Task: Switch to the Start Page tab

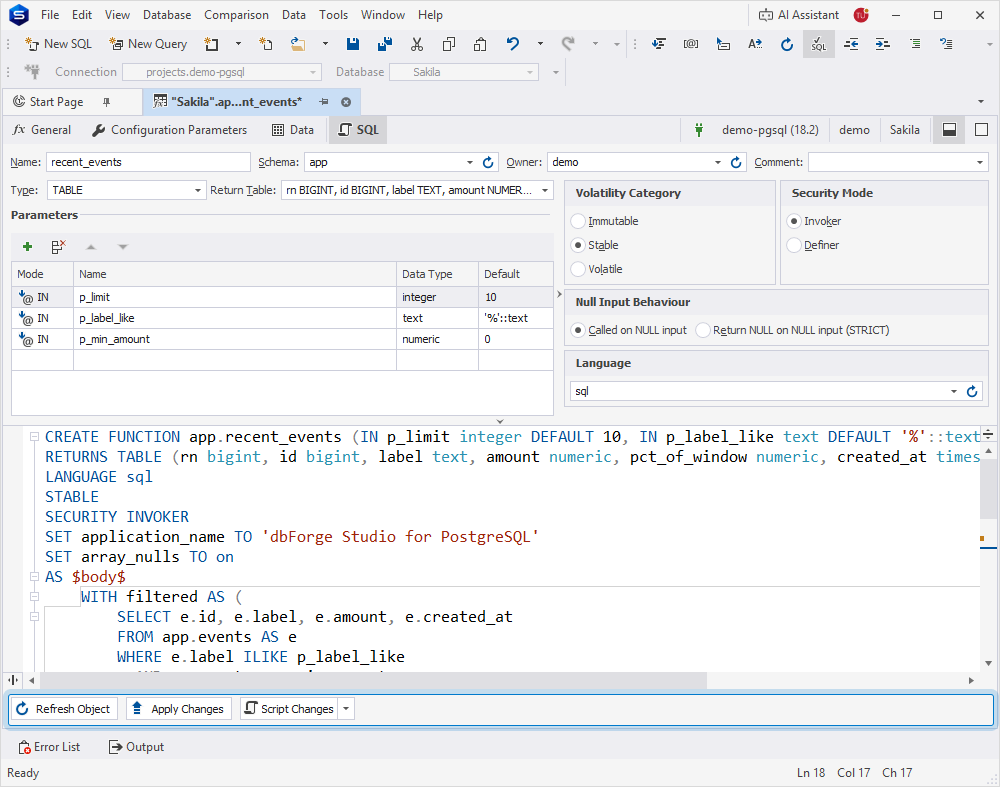Action: click(x=56, y=102)
